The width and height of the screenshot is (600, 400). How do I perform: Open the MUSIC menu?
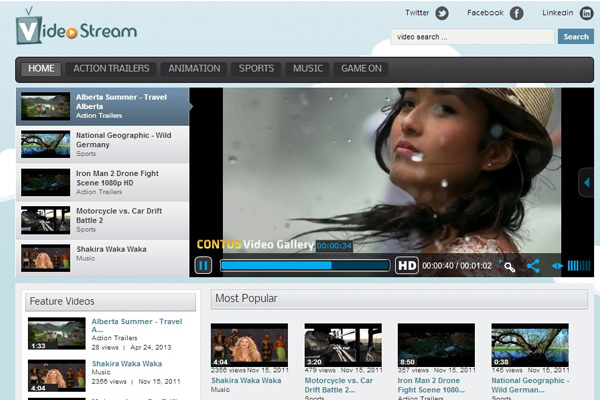pos(308,69)
